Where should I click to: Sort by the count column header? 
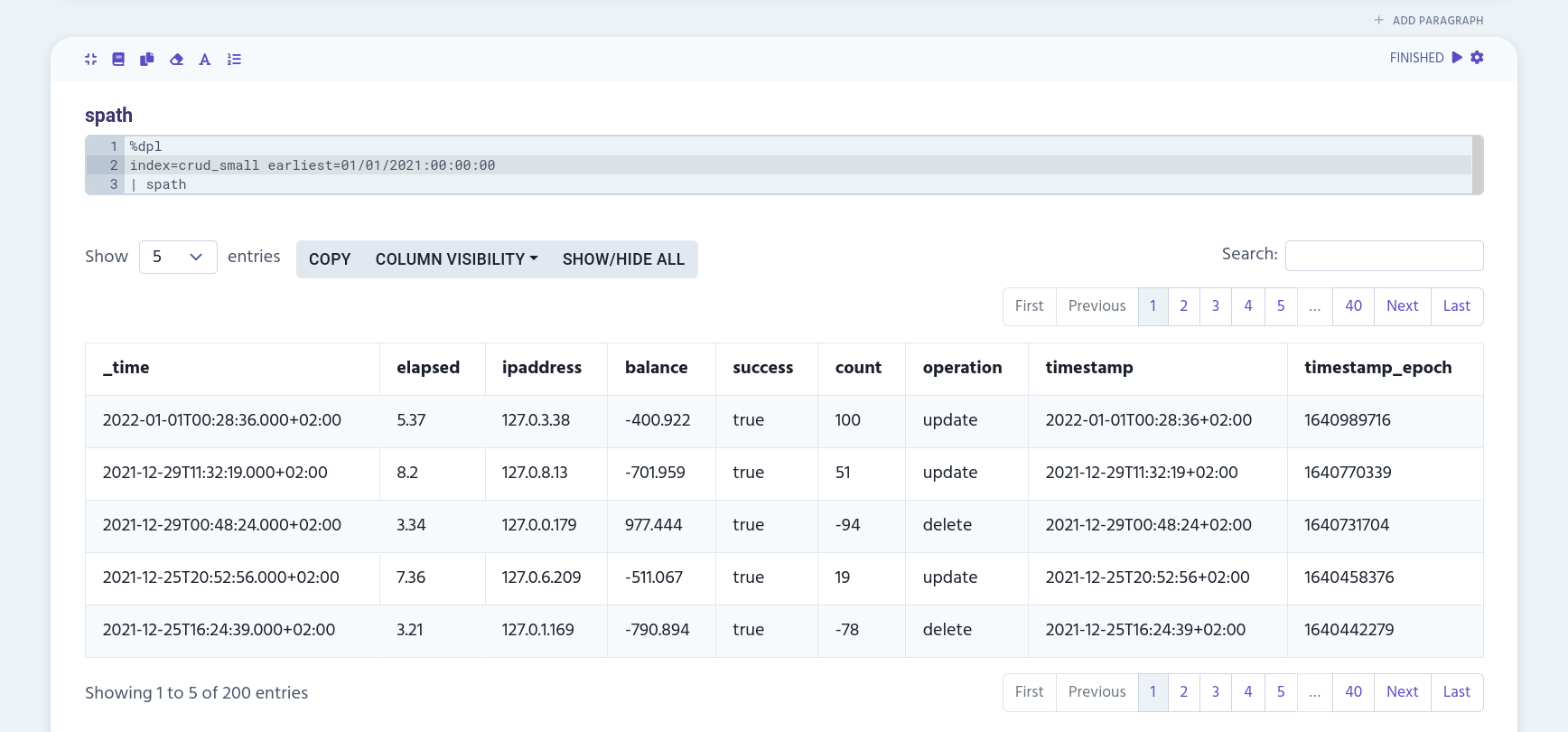tap(862, 369)
